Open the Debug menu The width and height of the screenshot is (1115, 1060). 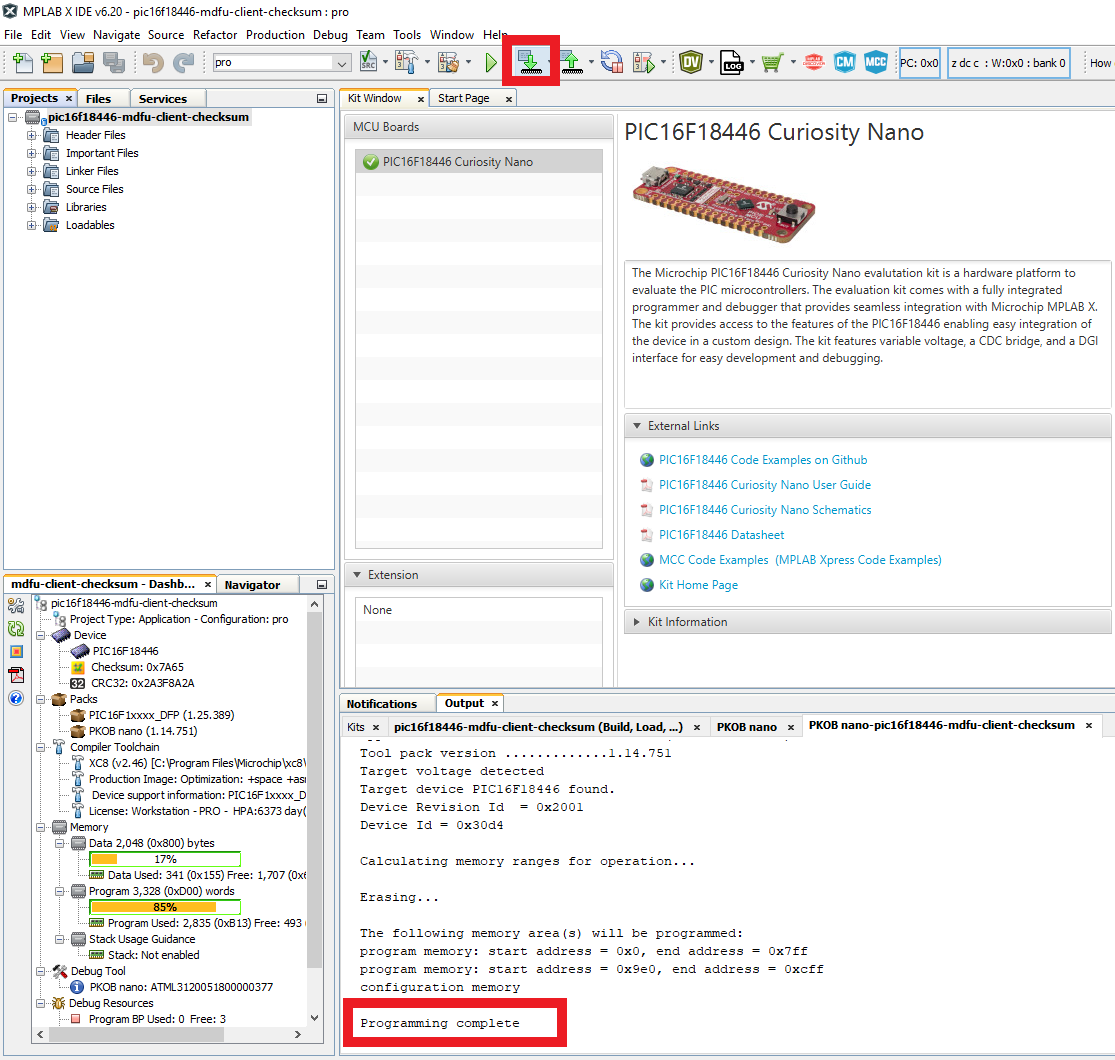330,35
